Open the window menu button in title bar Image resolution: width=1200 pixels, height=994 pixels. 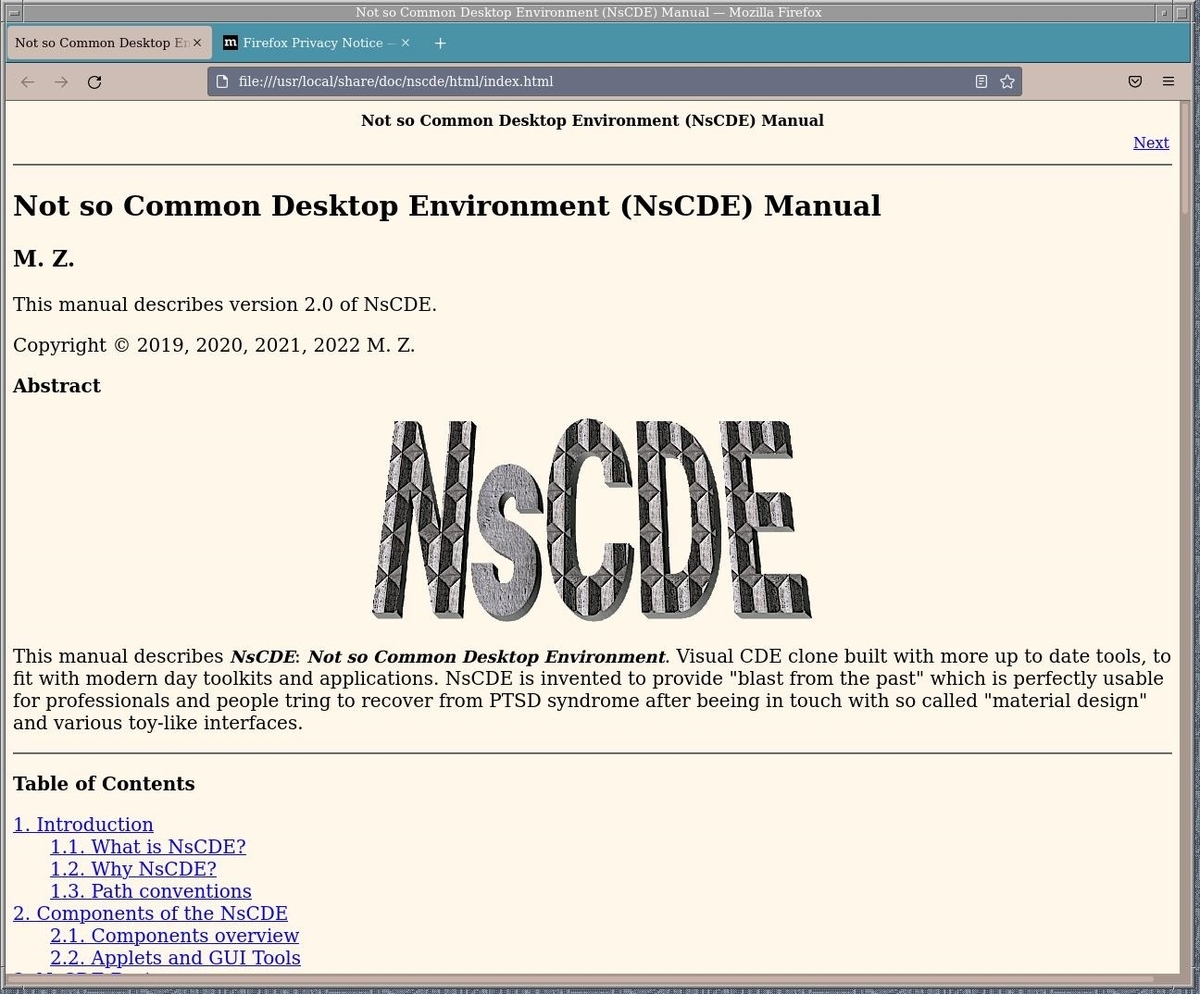[x=12, y=12]
